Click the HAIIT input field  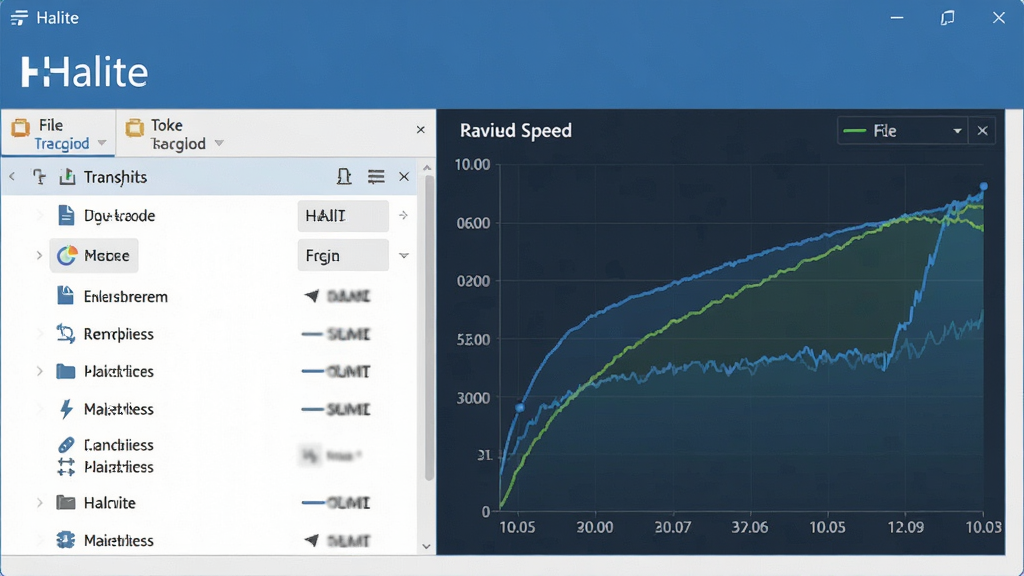click(x=343, y=216)
